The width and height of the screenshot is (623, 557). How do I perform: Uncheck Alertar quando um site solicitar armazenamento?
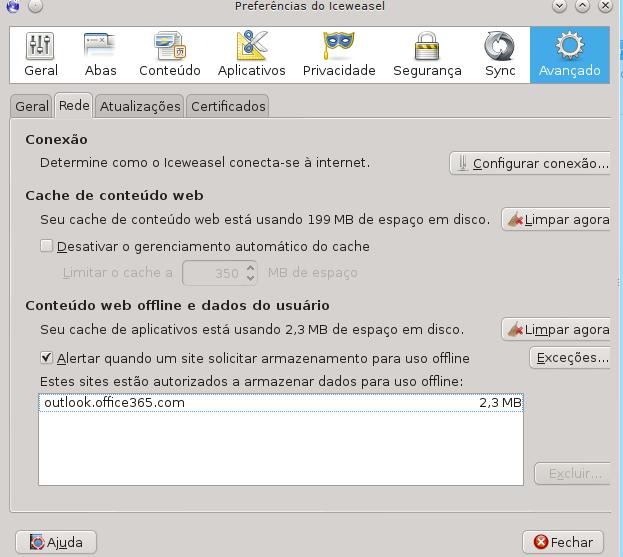(x=46, y=358)
